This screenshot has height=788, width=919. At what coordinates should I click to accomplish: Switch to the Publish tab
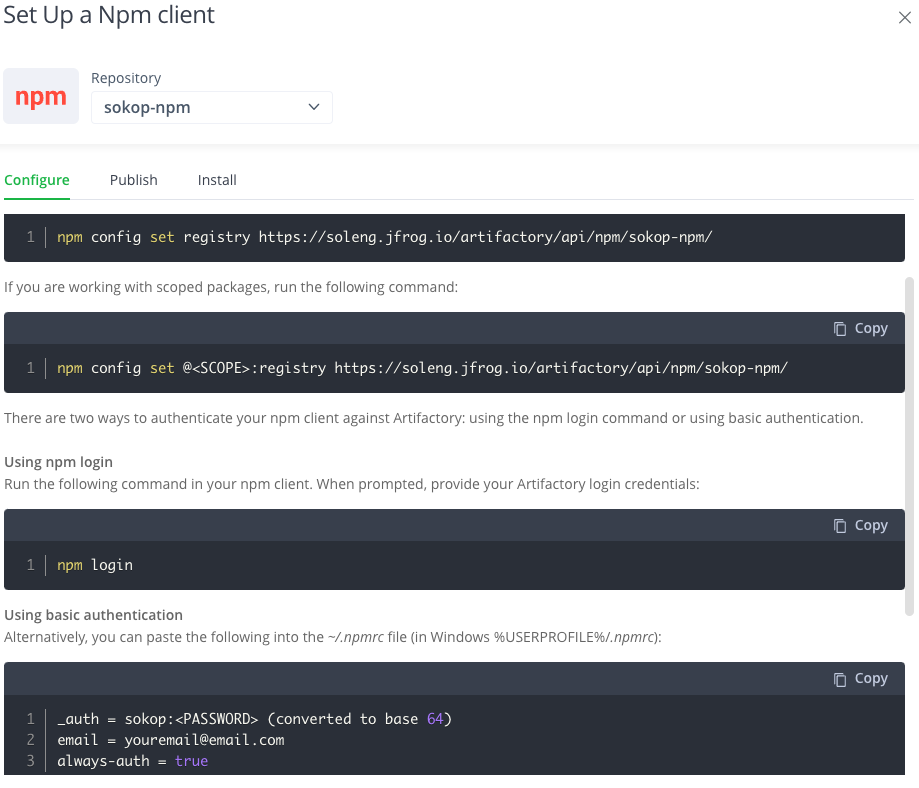tap(134, 180)
